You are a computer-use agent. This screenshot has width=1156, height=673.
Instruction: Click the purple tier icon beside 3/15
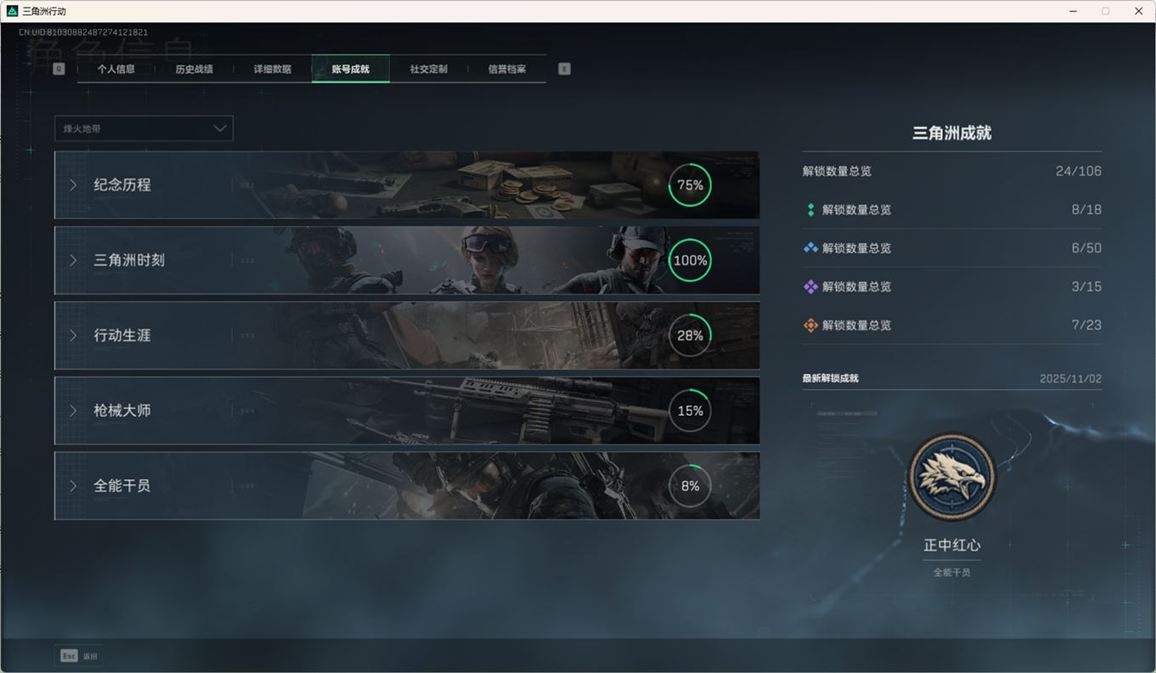[811, 287]
